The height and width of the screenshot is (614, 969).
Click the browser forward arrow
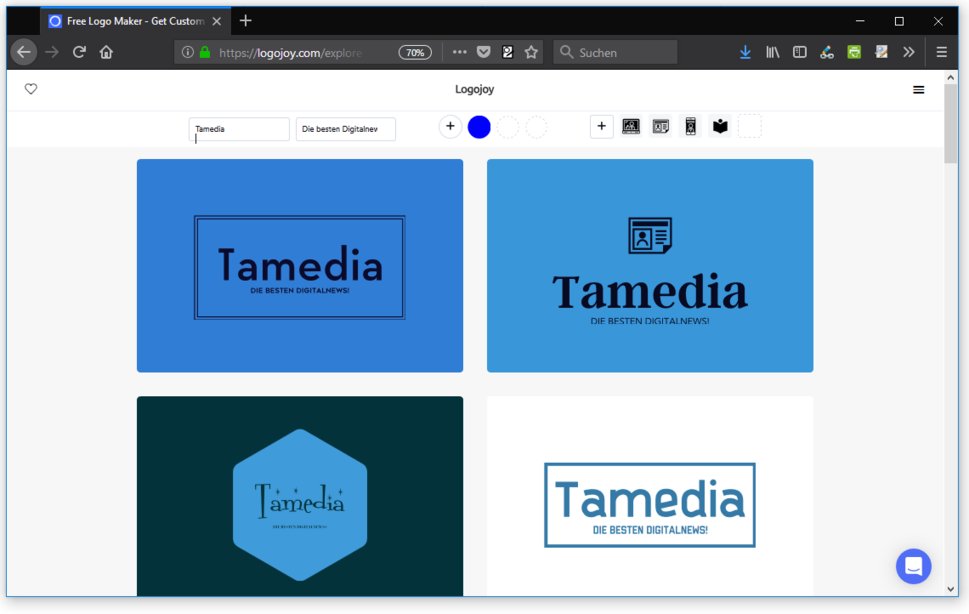click(x=52, y=53)
